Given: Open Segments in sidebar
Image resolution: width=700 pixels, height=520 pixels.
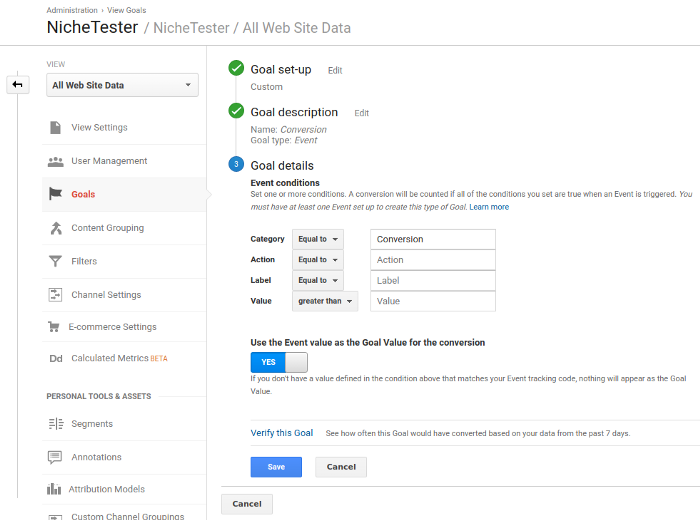Looking at the screenshot, I should pos(92,424).
